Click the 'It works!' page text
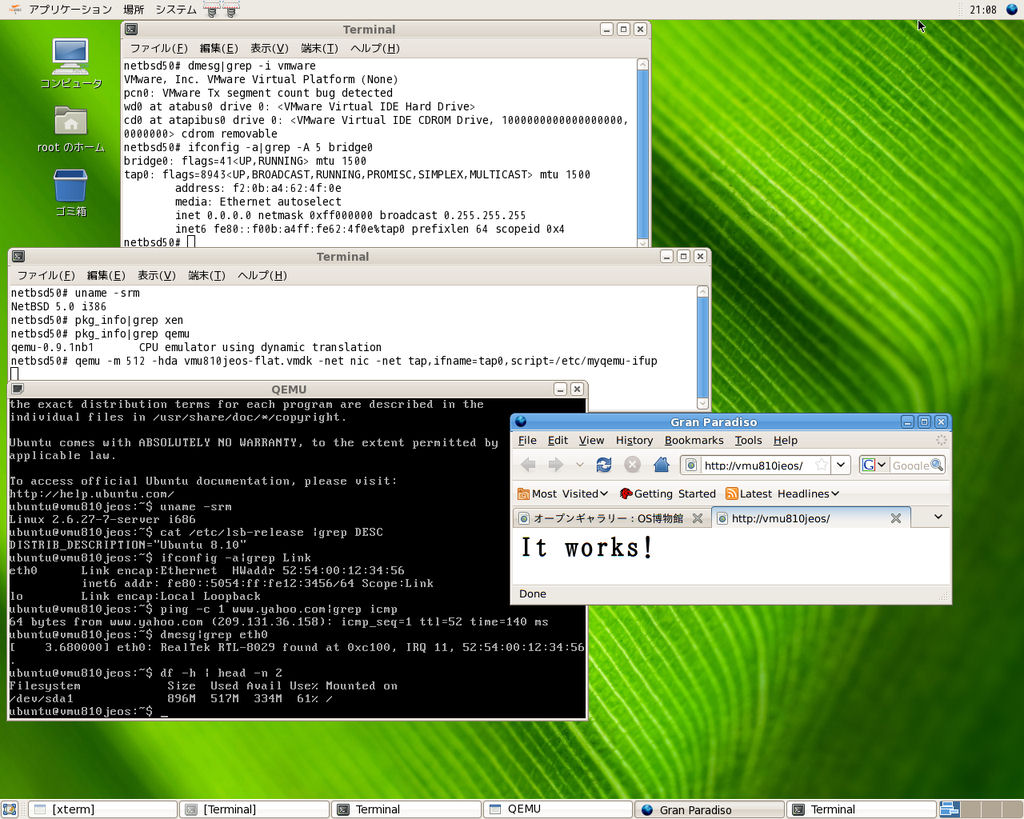Viewport: 1024px width, 819px height. 586,547
